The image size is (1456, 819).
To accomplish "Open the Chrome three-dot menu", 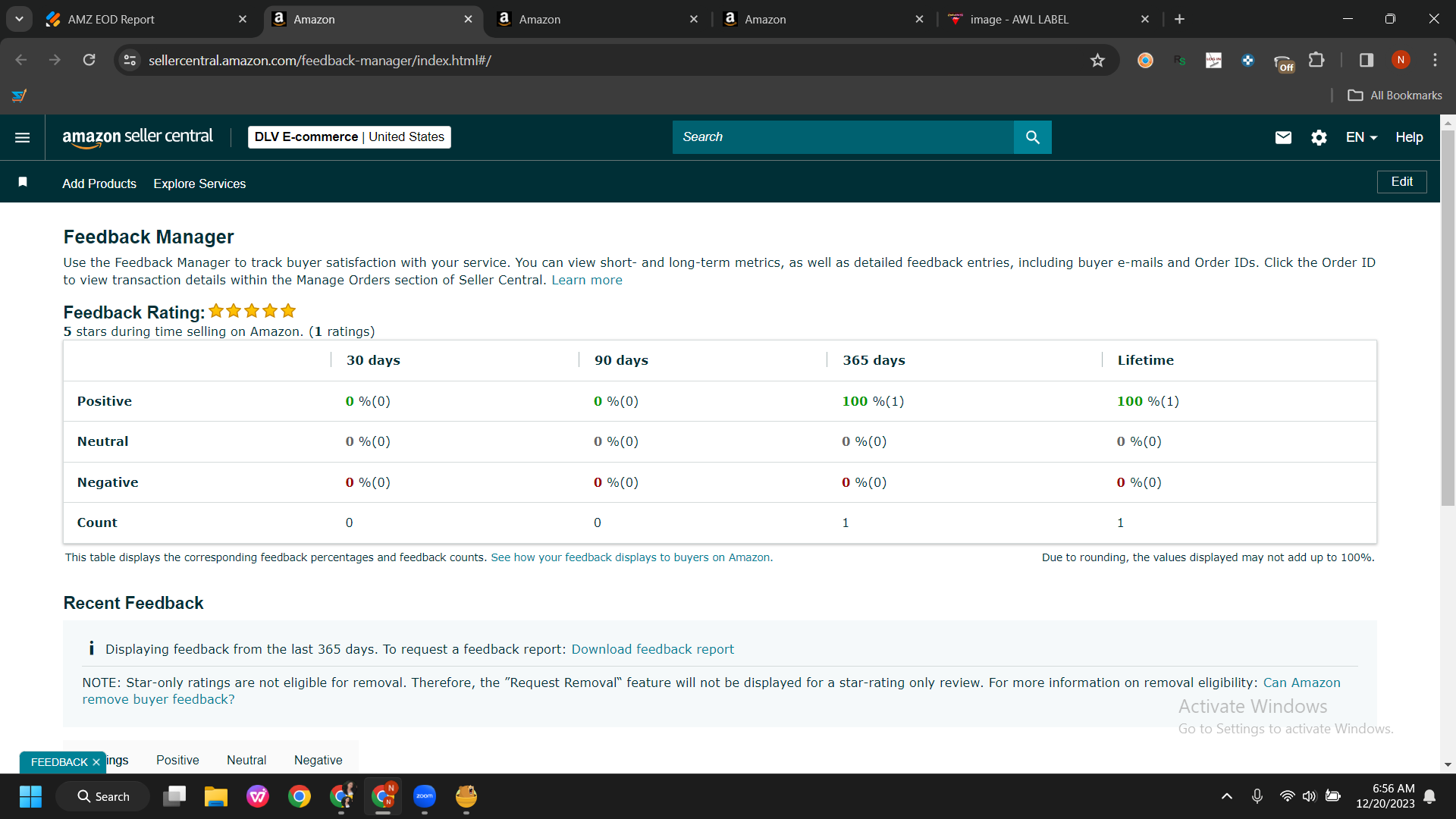I will pos(1435,60).
